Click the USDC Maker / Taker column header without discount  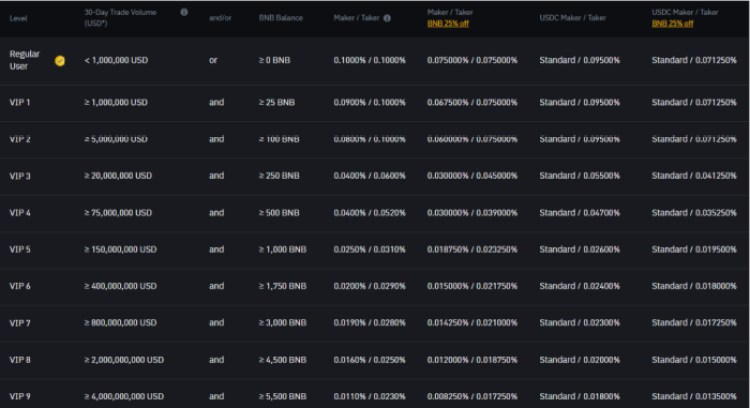click(x=573, y=18)
